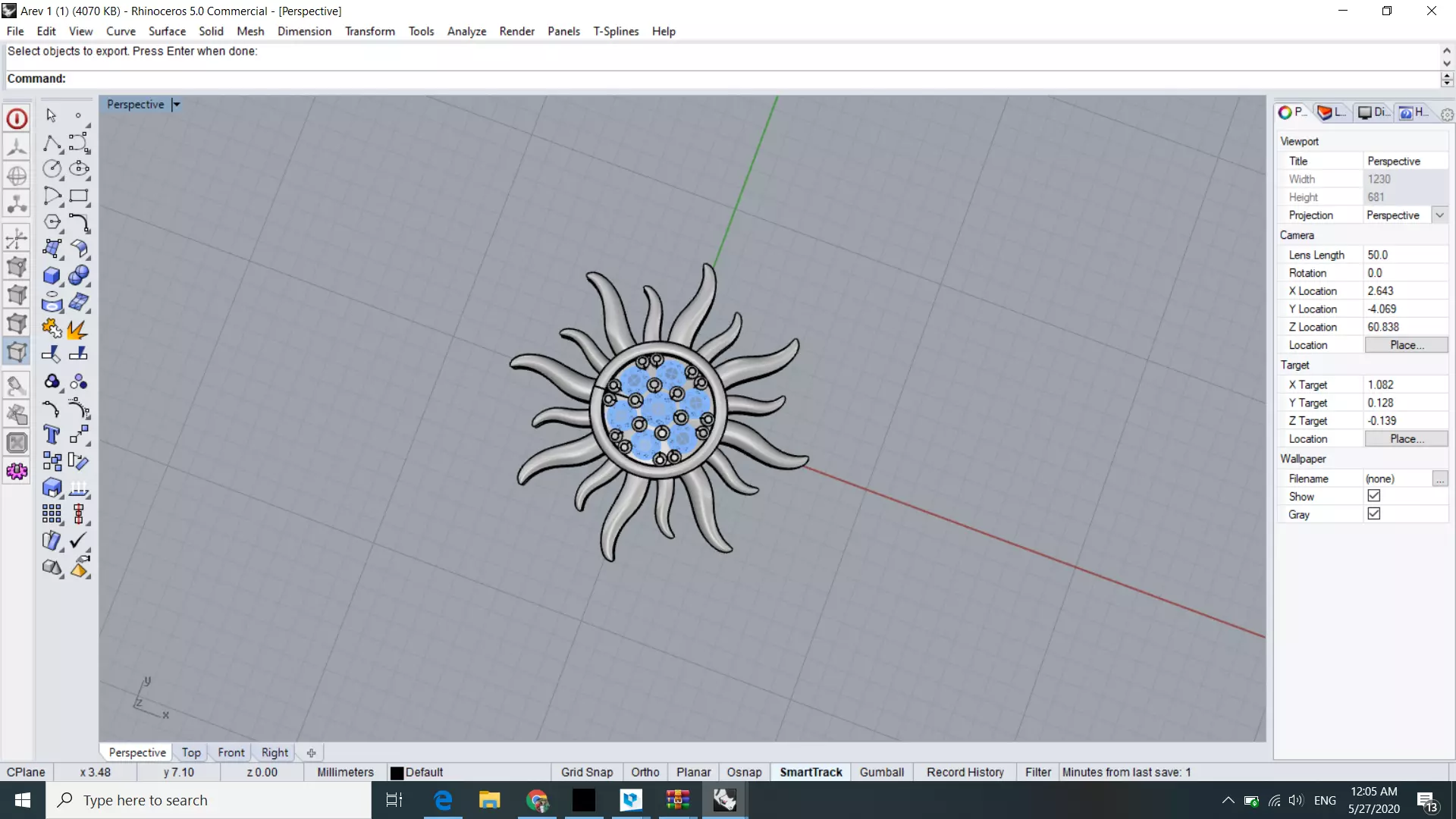The image size is (1456, 819).
Task: Disable SmartTrack toggle
Action: point(811,772)
